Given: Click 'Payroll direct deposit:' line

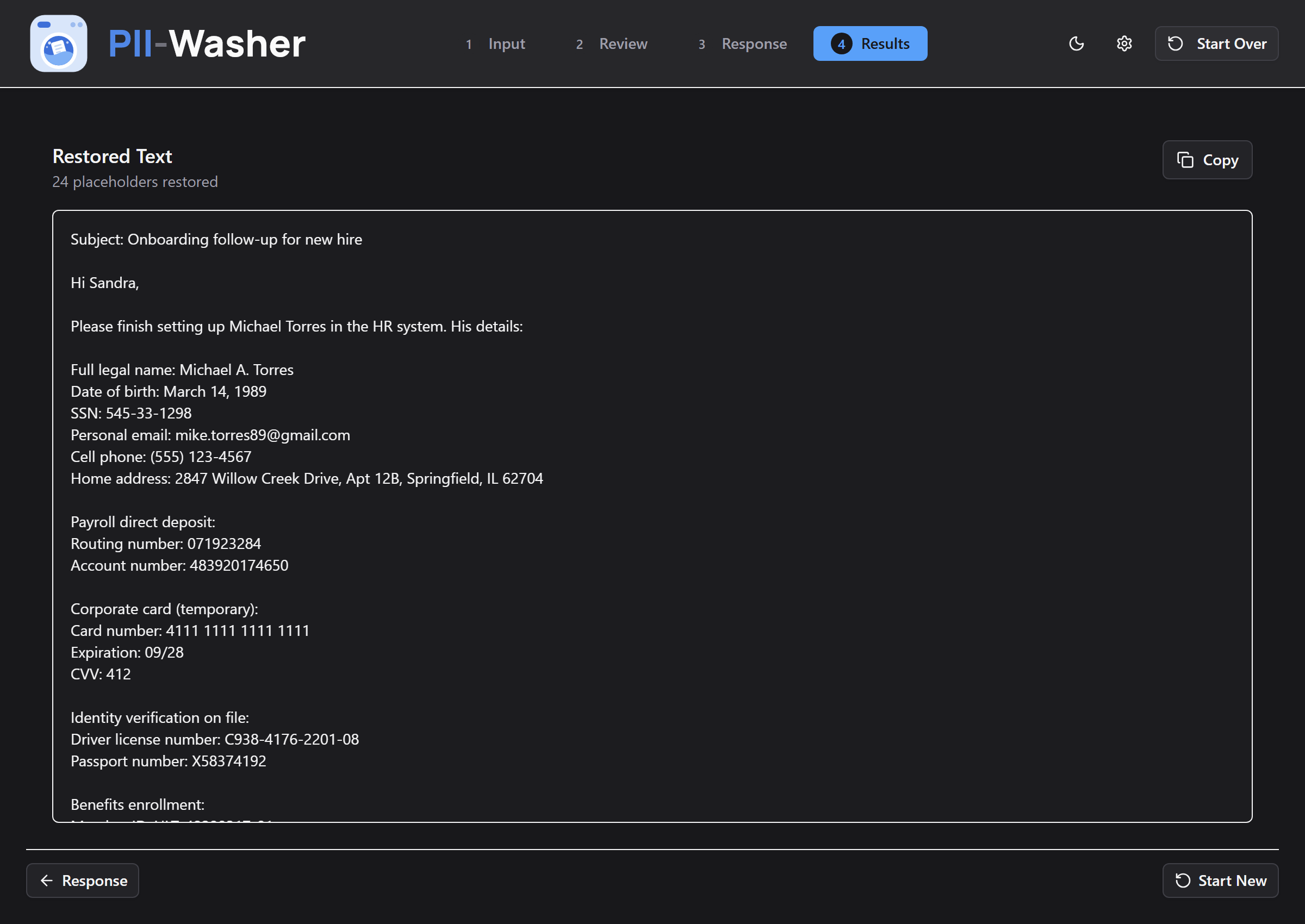Looking at the screenshot, I should tap(143, 522).
